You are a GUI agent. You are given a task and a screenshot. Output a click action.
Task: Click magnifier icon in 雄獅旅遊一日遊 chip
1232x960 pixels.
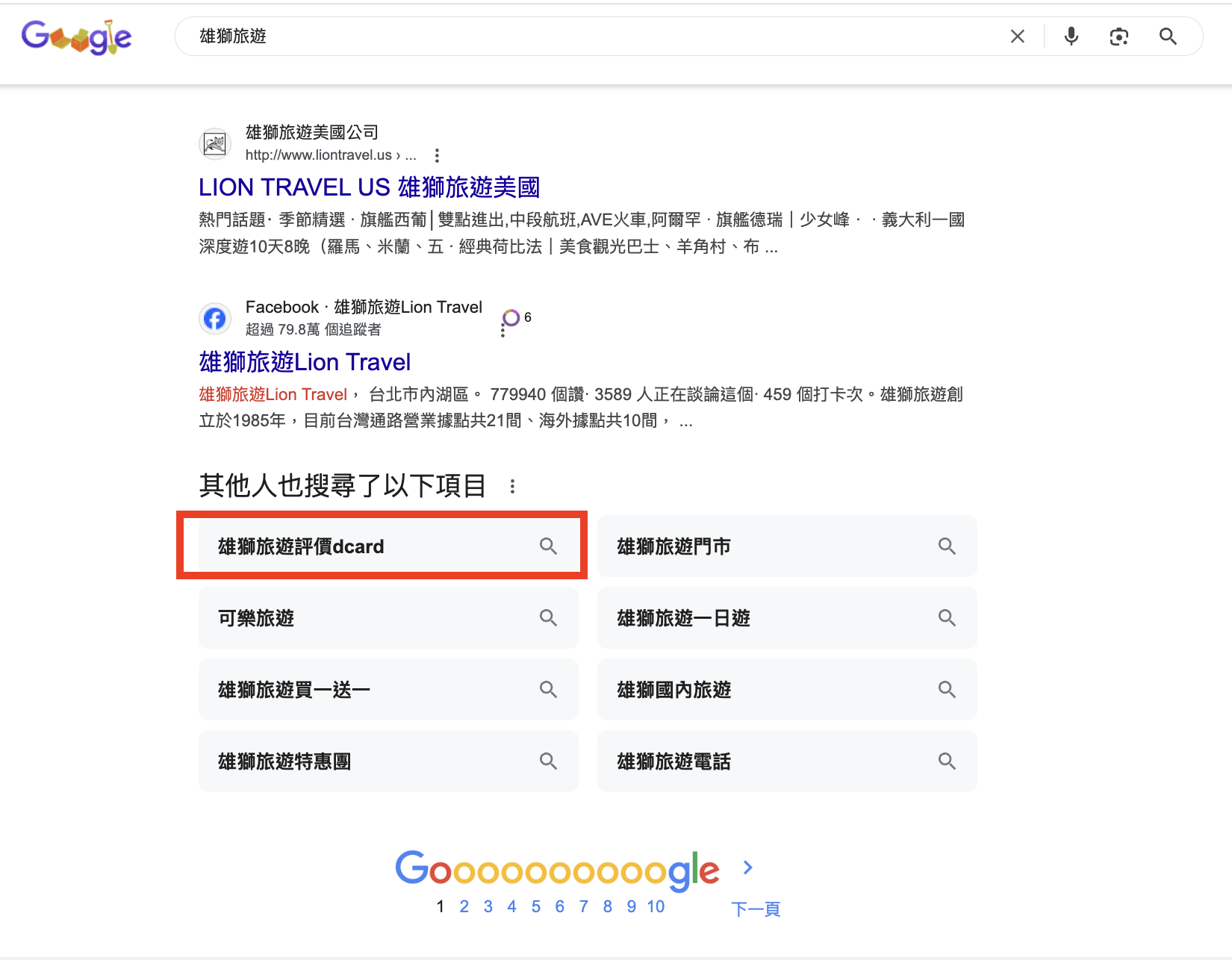[x=947, y=618]
